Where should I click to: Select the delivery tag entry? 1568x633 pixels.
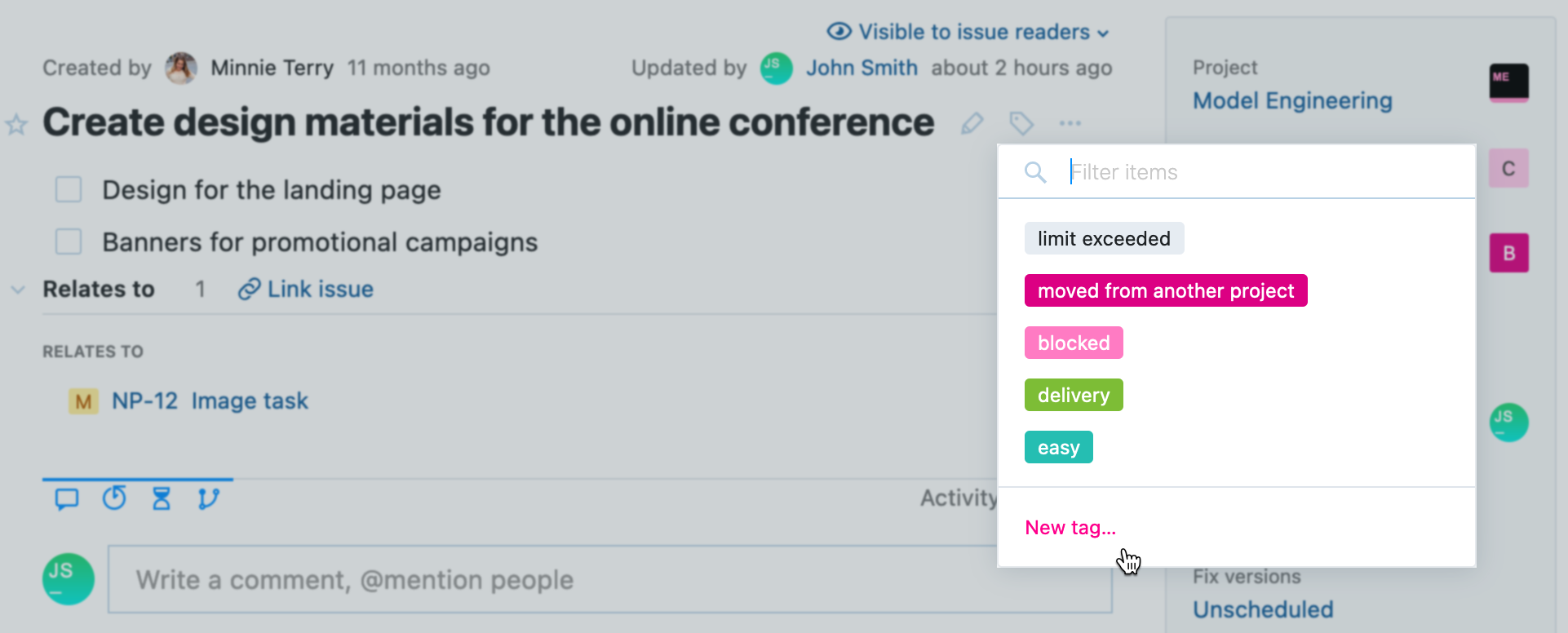(x=1073, y=395)
